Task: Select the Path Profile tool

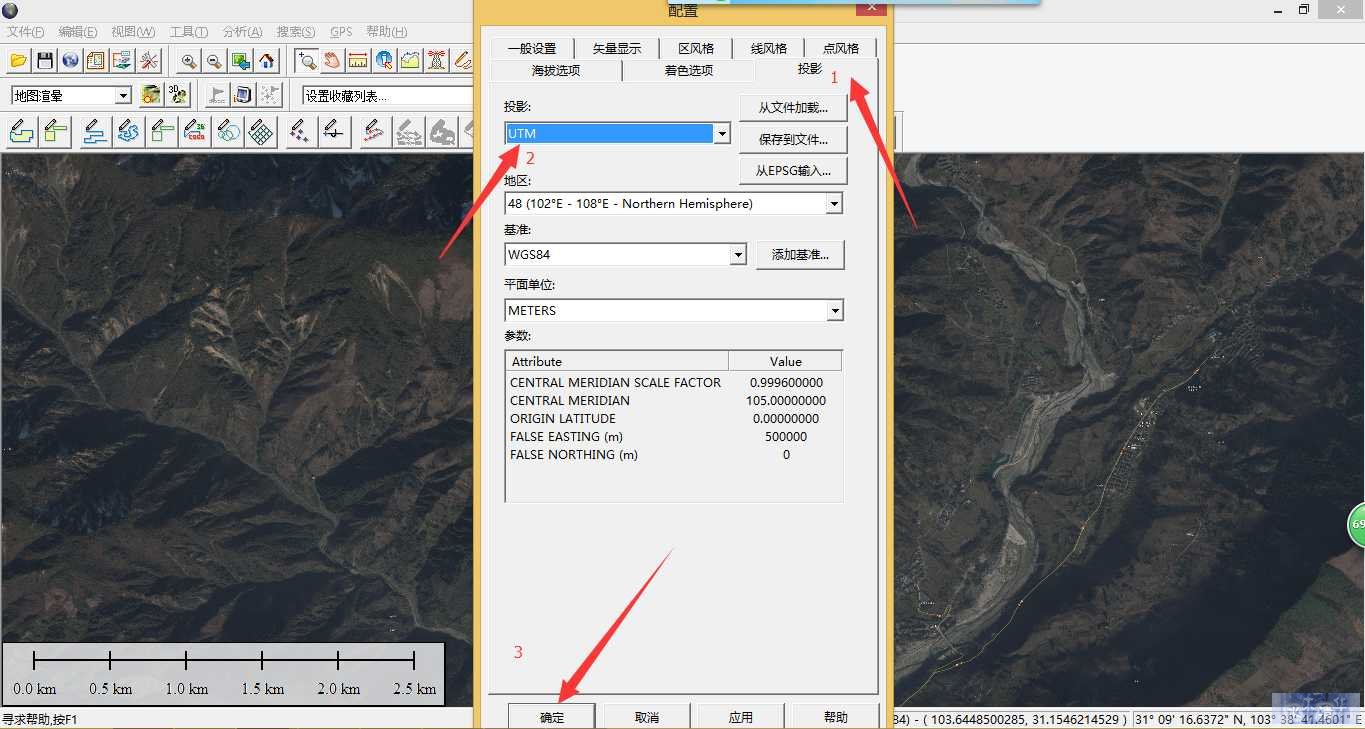Action: pos(410,61)
